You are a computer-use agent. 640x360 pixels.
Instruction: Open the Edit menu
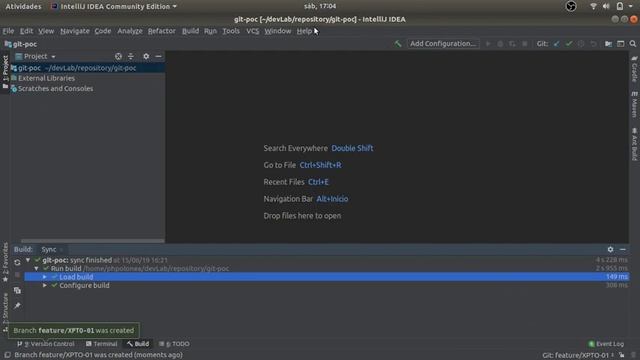26,31
